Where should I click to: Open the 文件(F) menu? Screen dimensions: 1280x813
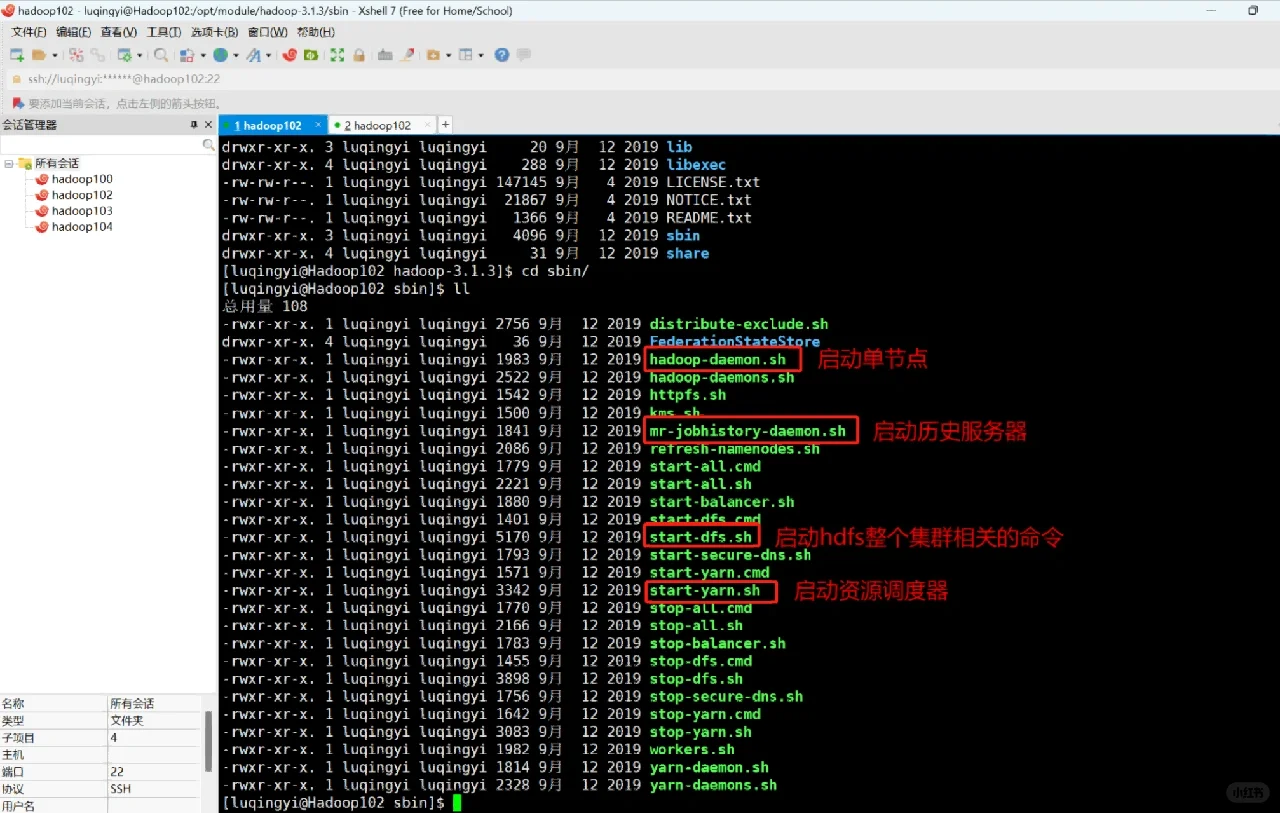click(x=29, y=32)
